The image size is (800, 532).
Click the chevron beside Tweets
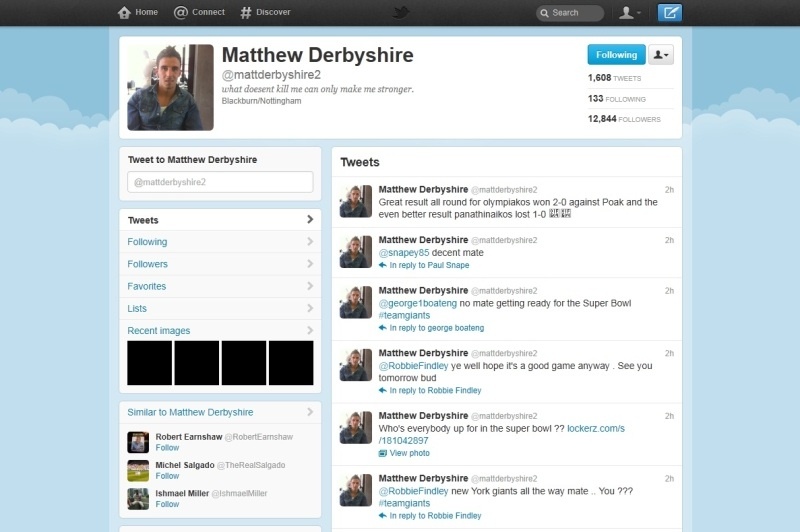point(310,219)
